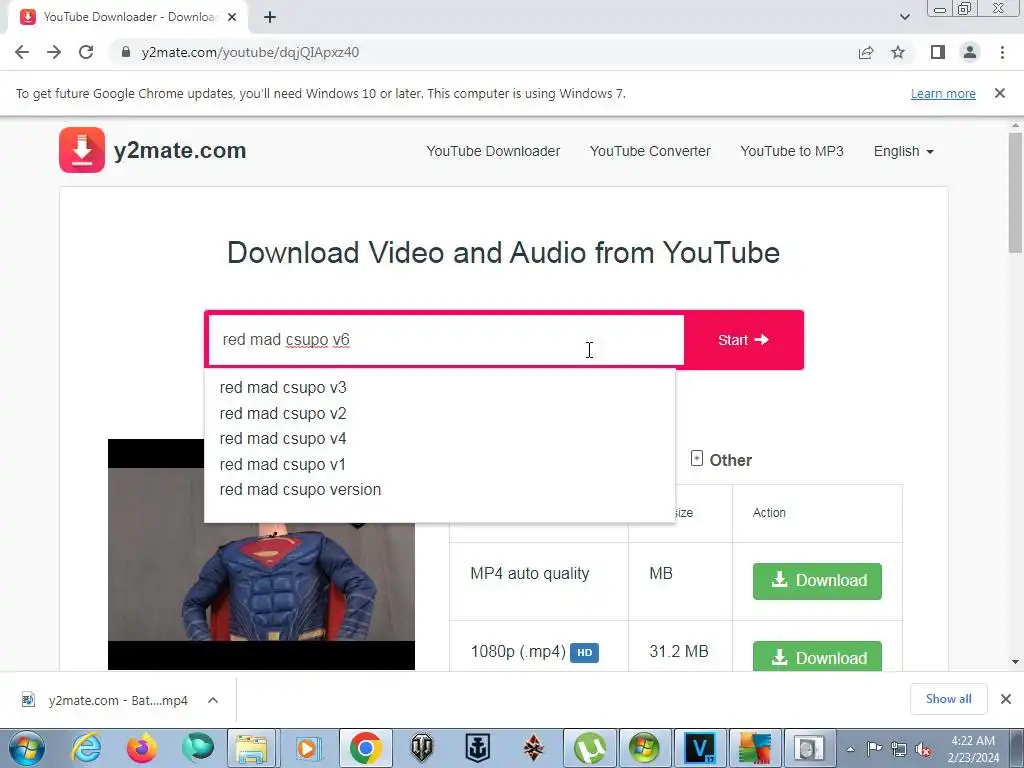Open the Chrome profile menu

click(x=970, y=52)
